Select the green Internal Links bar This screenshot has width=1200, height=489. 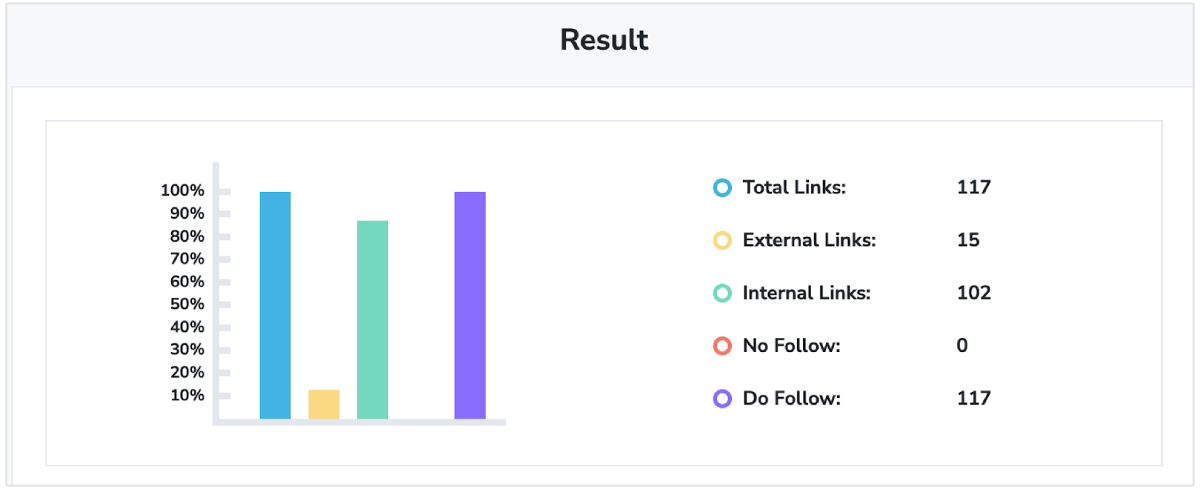click(372, 319)
